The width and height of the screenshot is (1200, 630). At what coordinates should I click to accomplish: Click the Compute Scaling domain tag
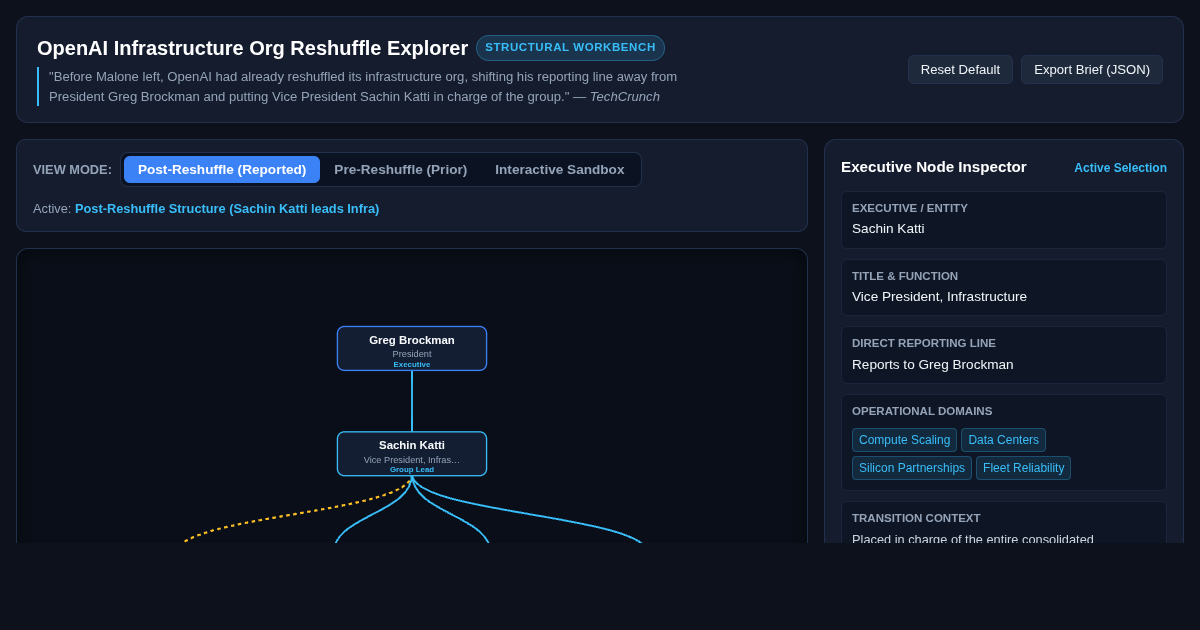pyautogui.click(x=904, y=440)
